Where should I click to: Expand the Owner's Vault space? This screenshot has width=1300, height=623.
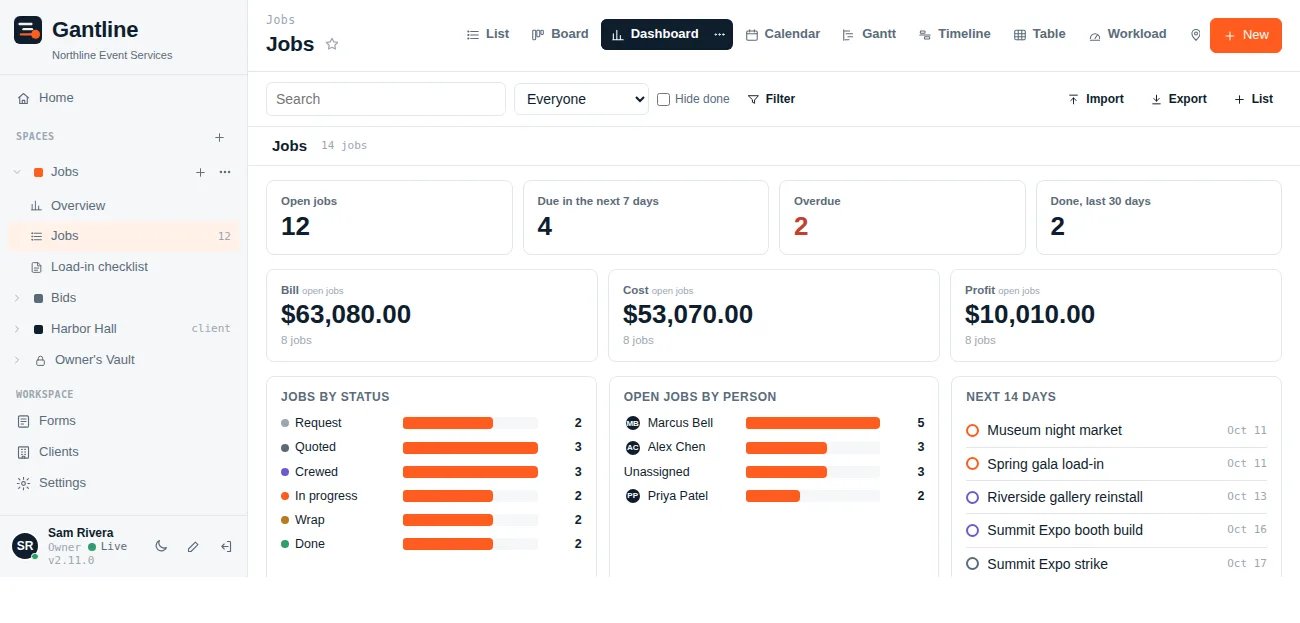pos(17,360)
